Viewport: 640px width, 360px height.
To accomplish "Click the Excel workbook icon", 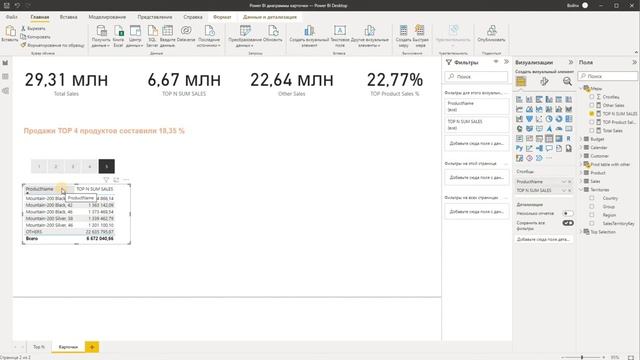I will 118,31.
